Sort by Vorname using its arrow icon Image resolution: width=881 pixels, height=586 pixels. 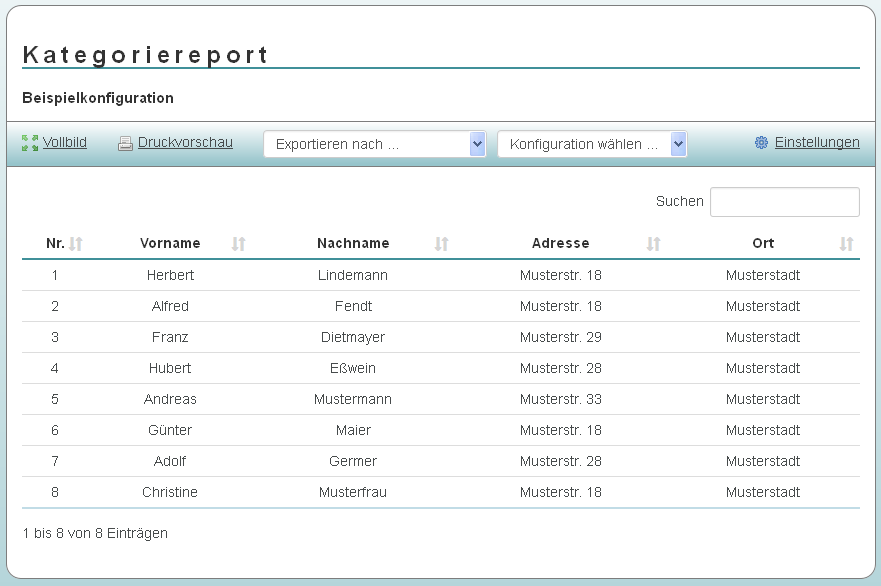click(x=239, y=244)
